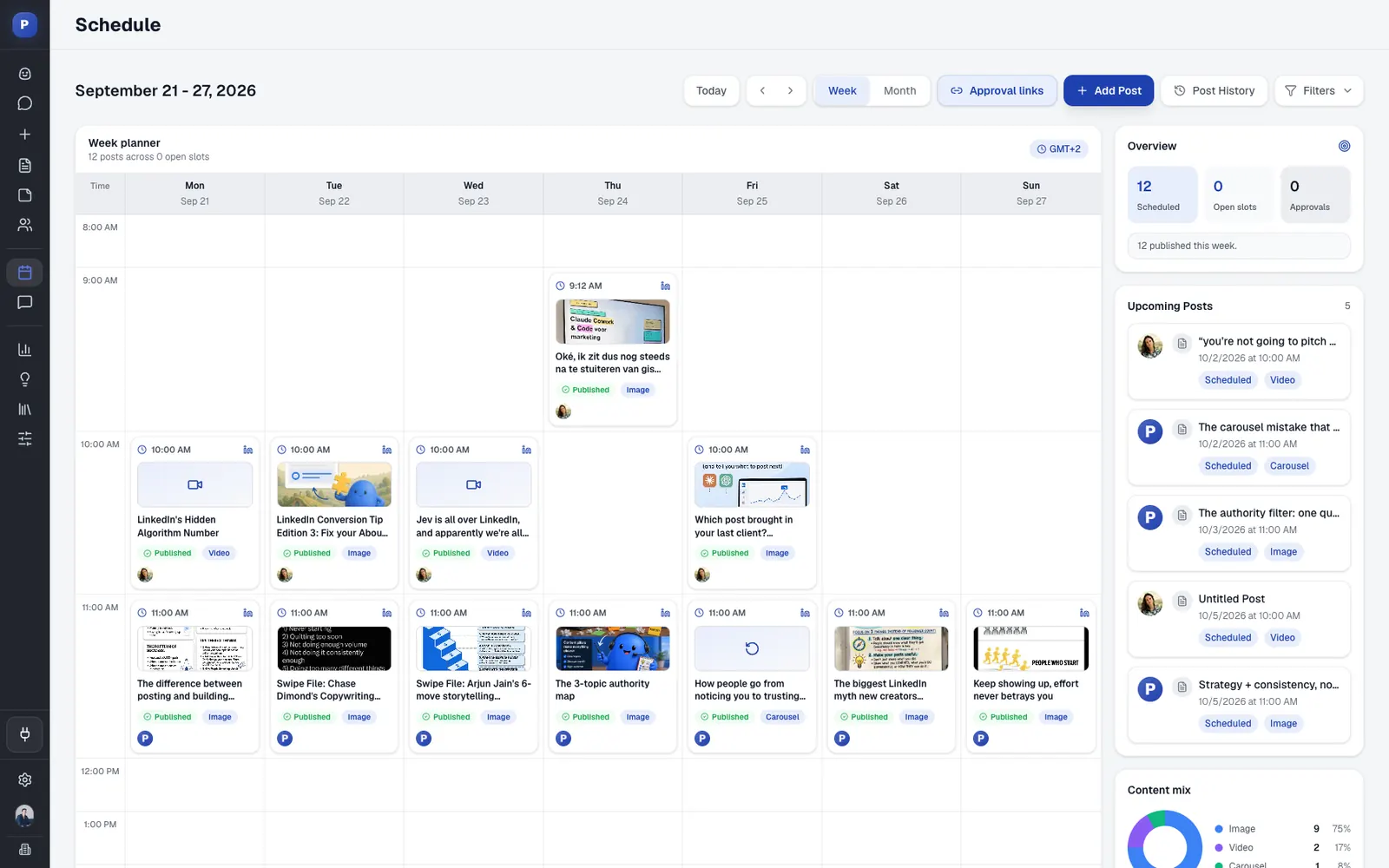Open the analytics bar chart sidebar icon
Viewport: 1389px width, 868px height.
24,350
